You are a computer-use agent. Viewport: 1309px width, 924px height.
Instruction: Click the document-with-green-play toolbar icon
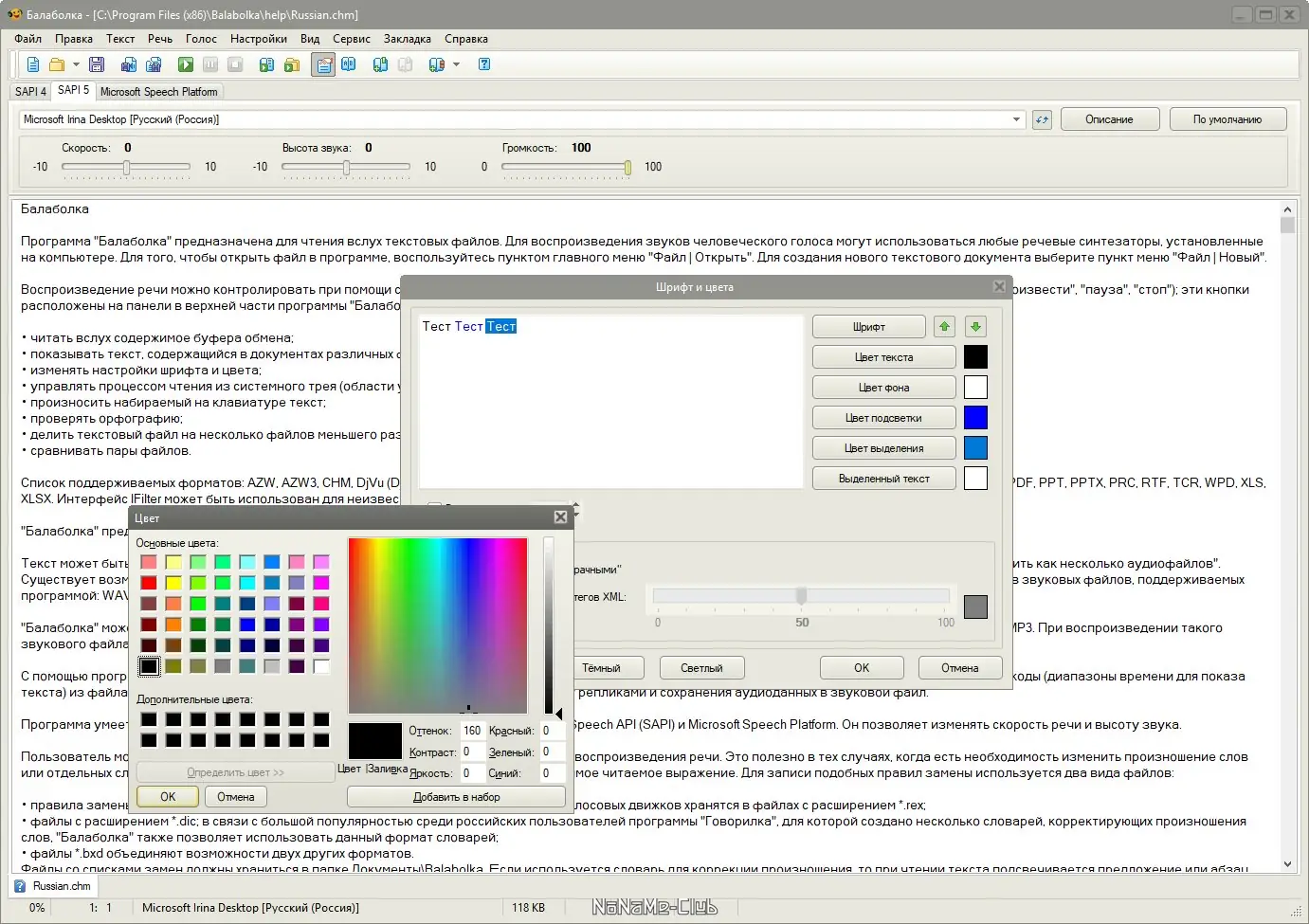click(267, 64)
